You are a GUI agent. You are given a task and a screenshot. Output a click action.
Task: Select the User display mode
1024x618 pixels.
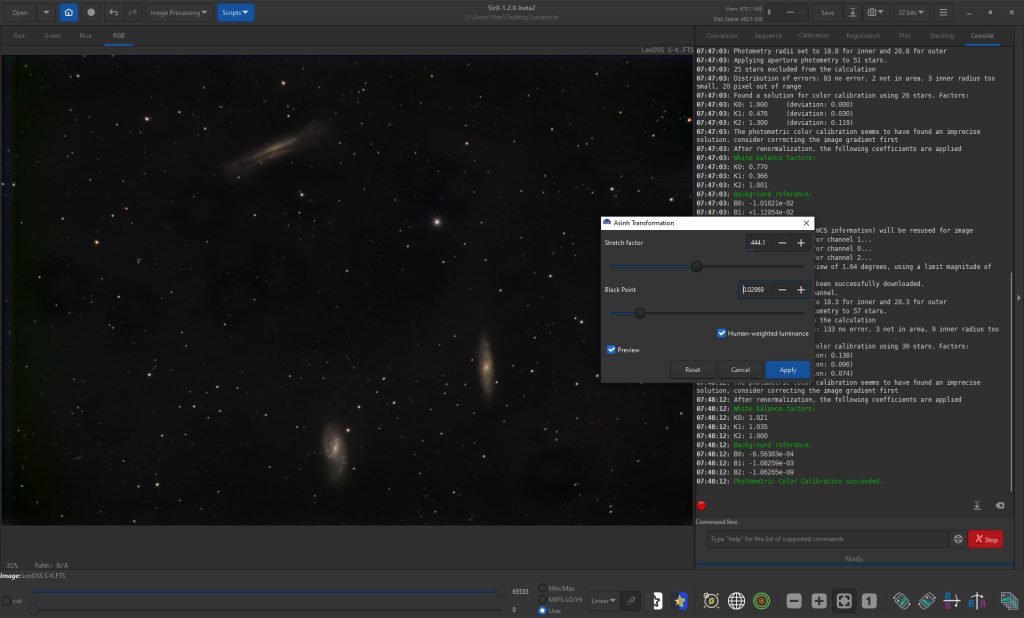click(x=542, y=611)
